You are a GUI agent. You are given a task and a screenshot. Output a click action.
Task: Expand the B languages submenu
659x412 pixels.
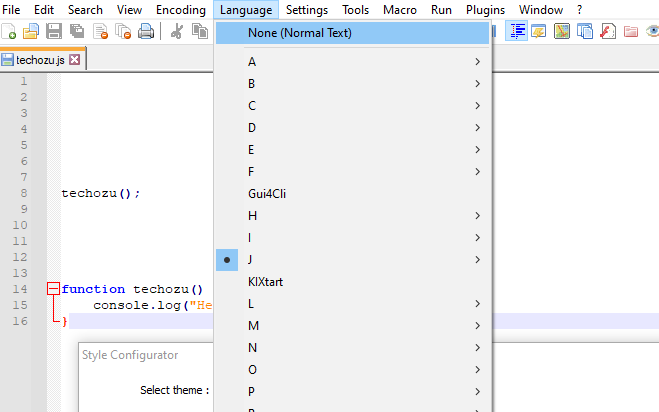click(x=352, y=84)
